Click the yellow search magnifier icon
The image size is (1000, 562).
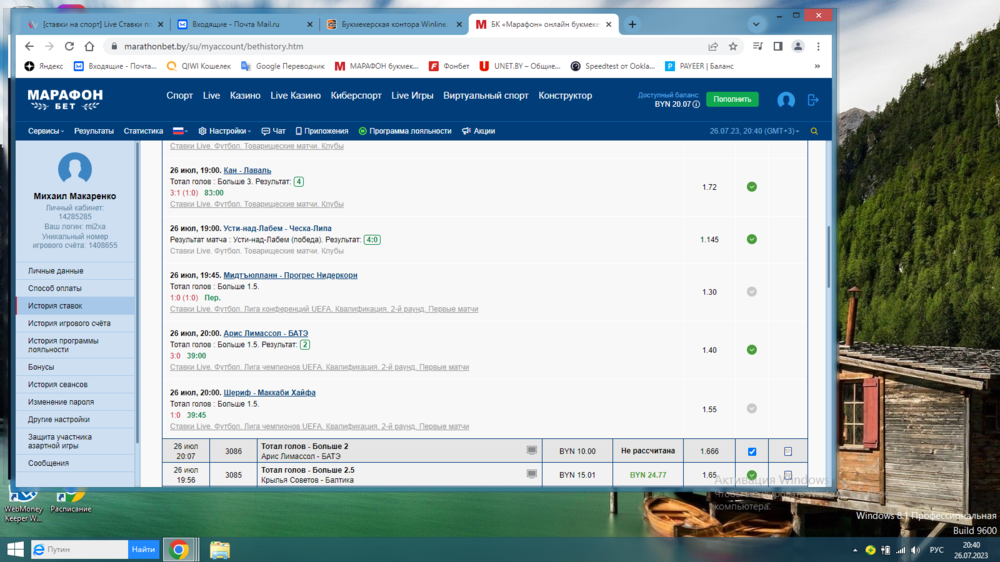coord(814,131)
